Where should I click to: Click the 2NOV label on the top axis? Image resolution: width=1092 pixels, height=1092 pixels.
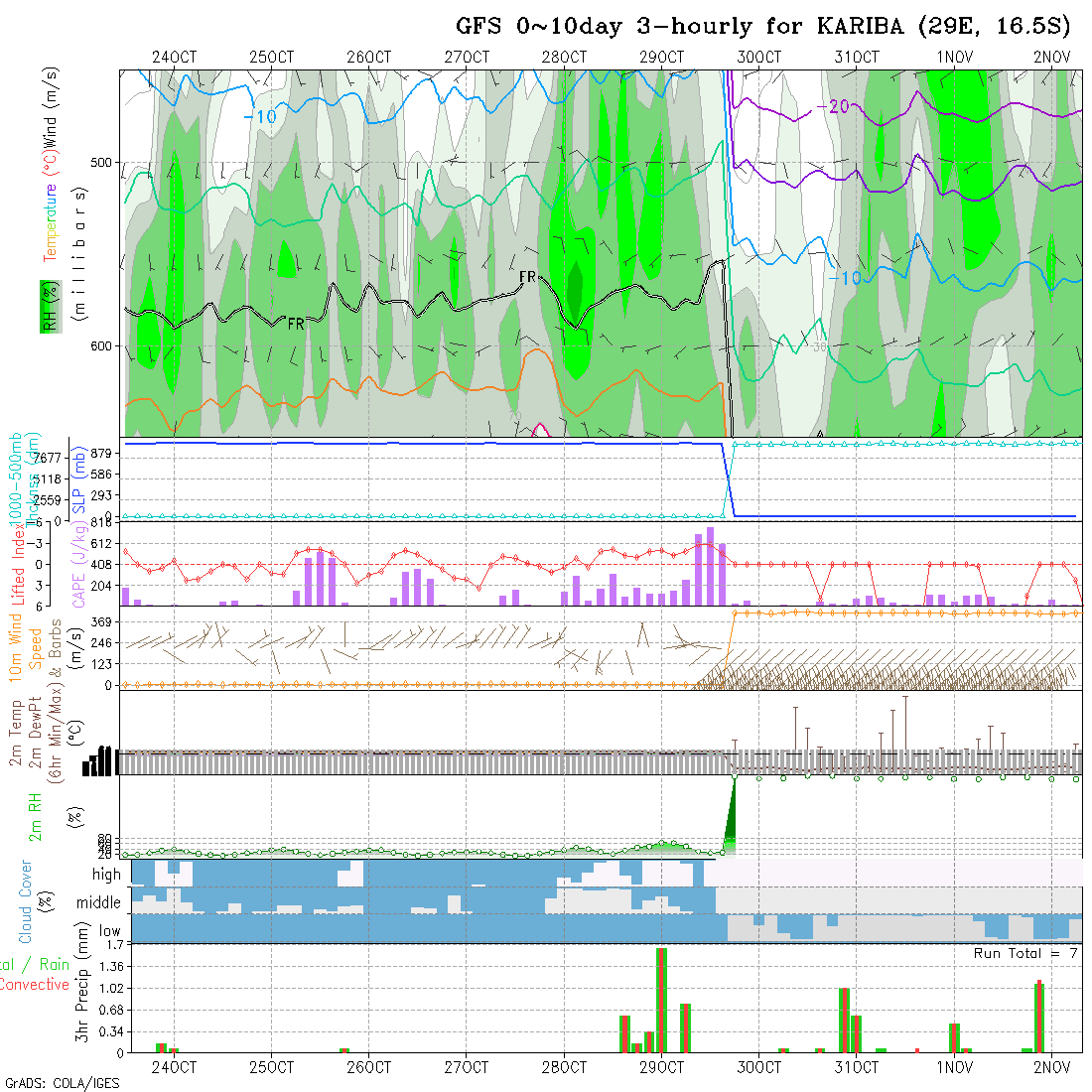[1051, 57]
